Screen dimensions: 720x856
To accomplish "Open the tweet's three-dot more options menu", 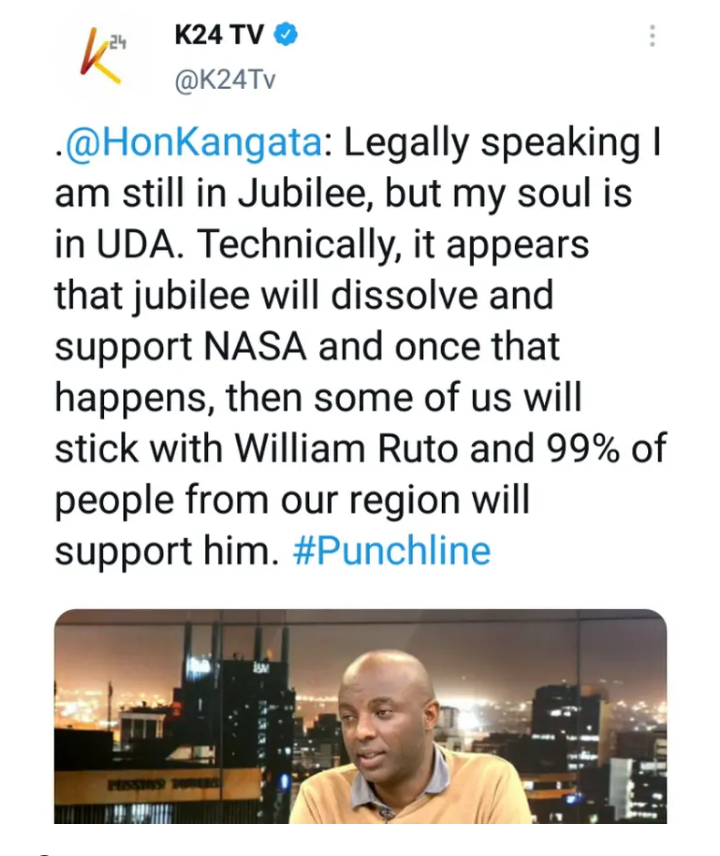I will (x=652, y=36).
